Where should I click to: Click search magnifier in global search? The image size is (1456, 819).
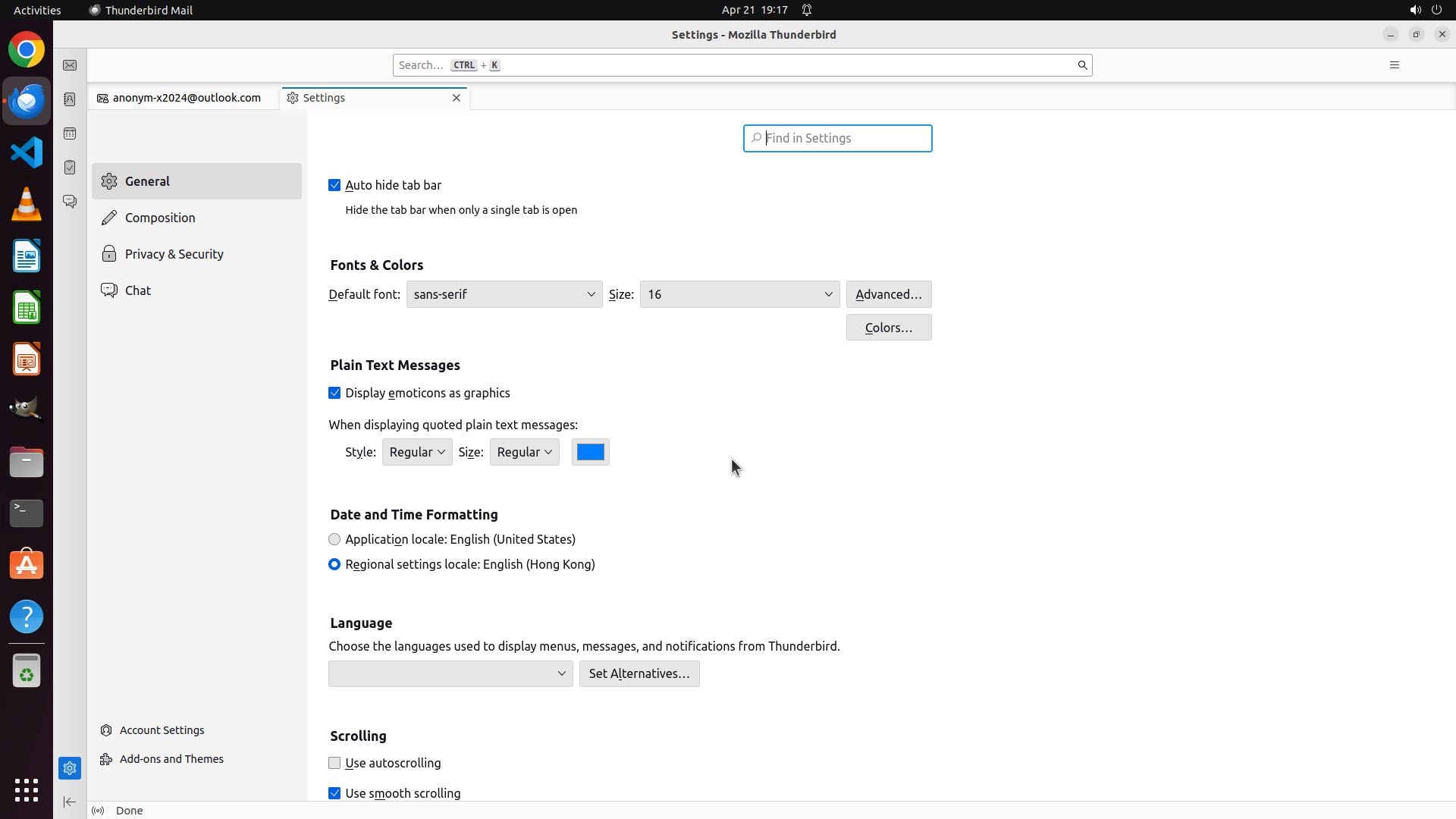[1082, 65]
